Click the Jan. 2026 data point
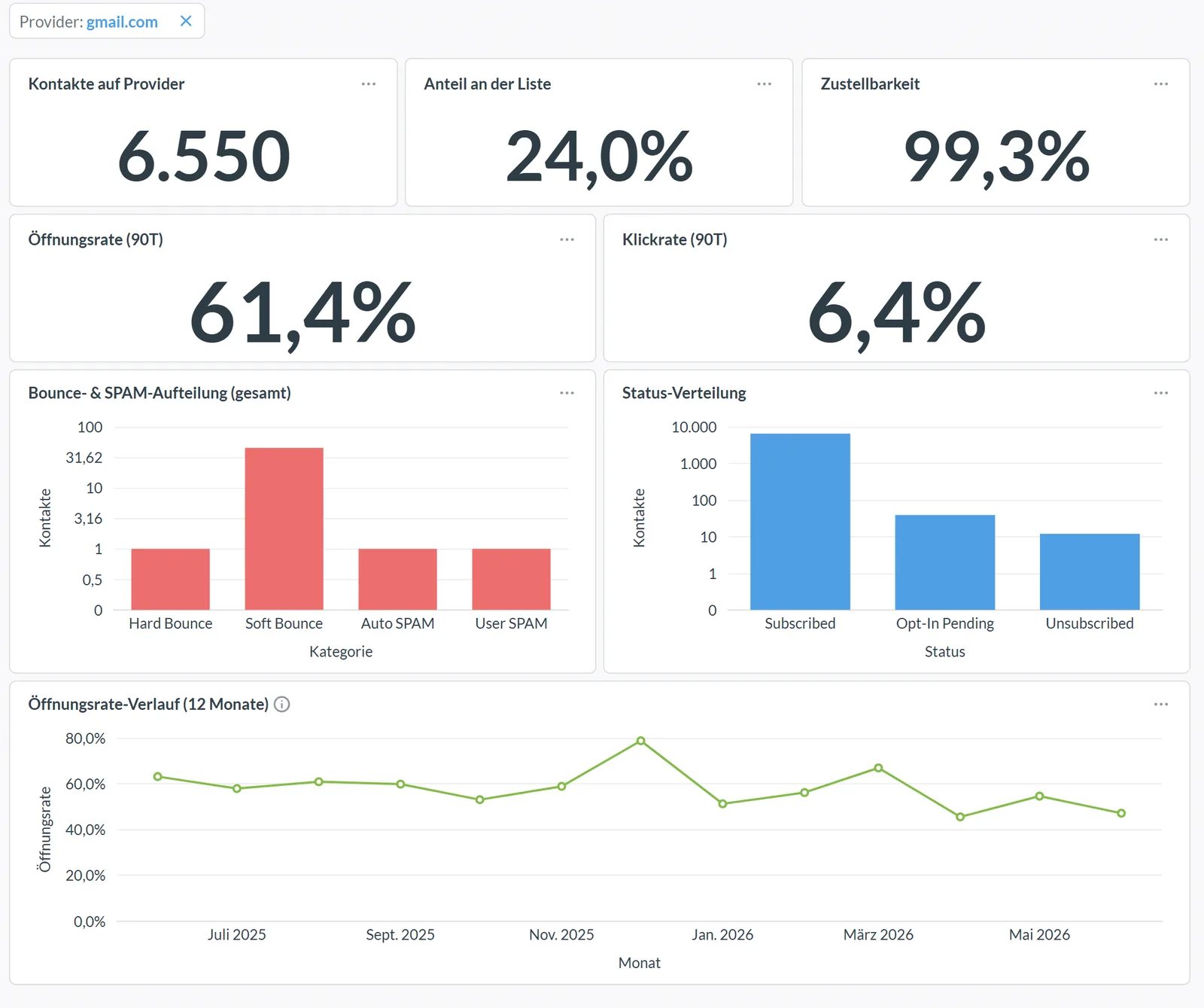The image size is (1204, 1008). (722, 804)
